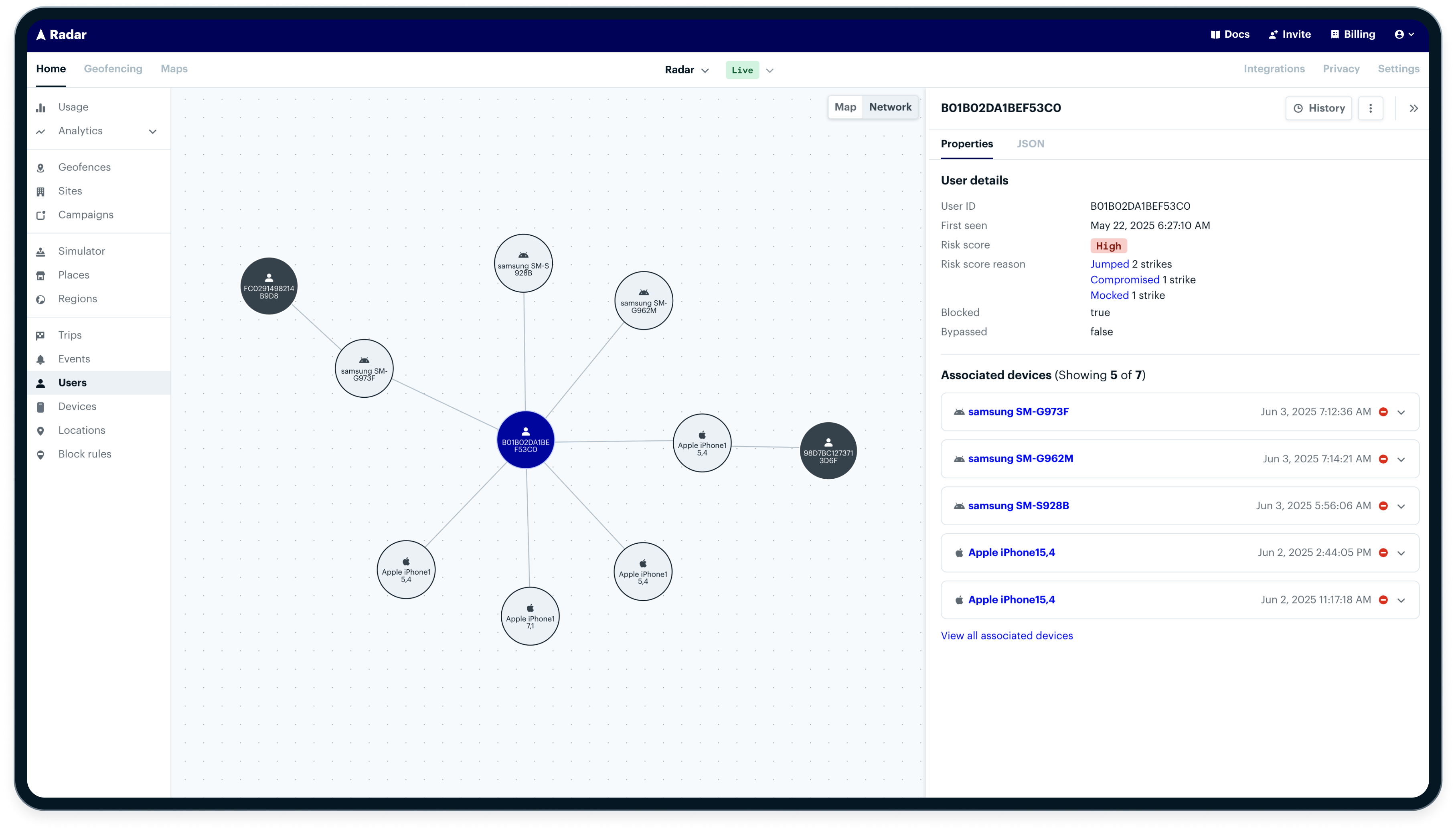Go to the Home tab
This screenshot has width=1456, height=832.
point(51,69)
